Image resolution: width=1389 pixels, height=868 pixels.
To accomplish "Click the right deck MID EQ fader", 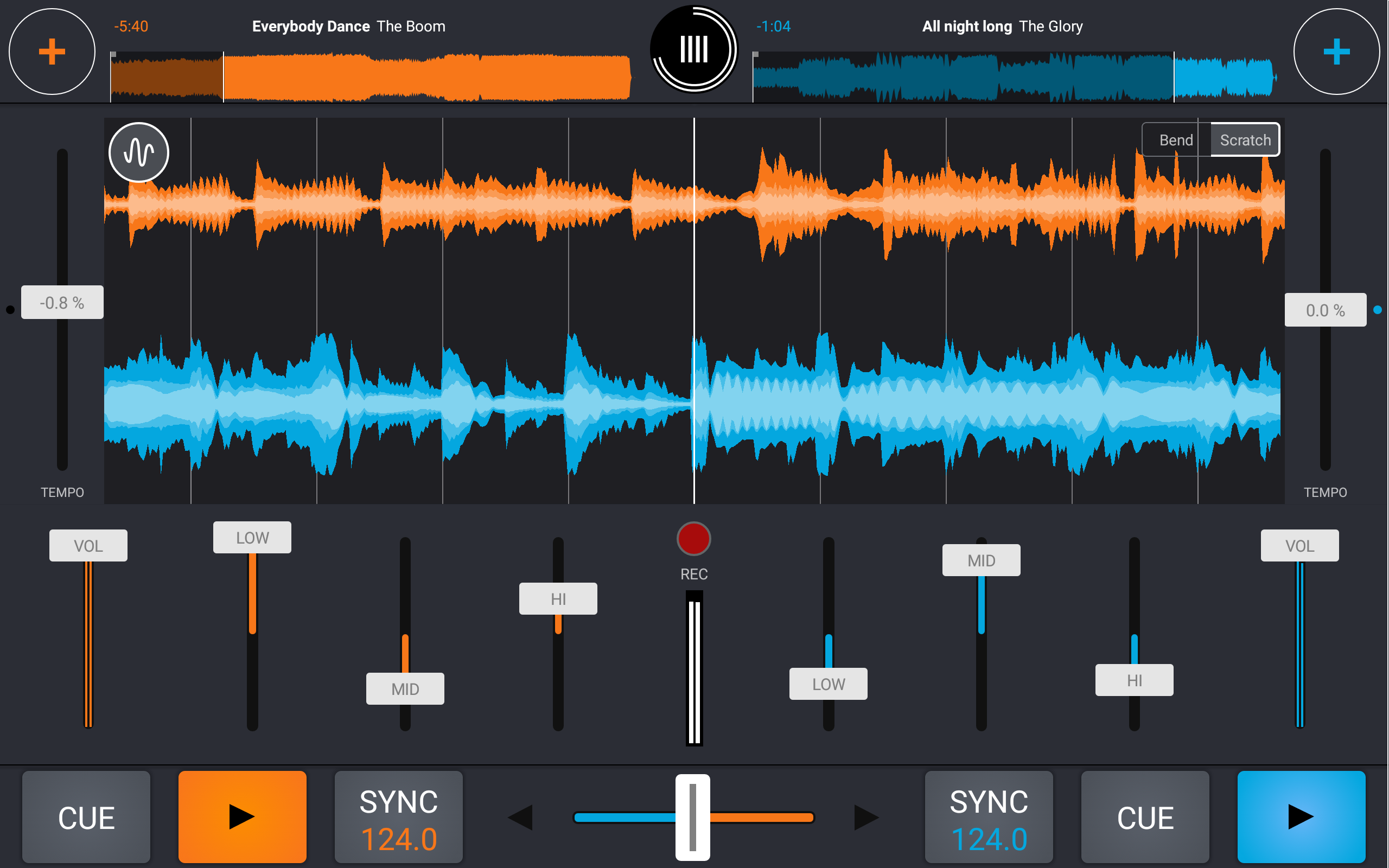I will pyautogui.click(x=981, y=560).
